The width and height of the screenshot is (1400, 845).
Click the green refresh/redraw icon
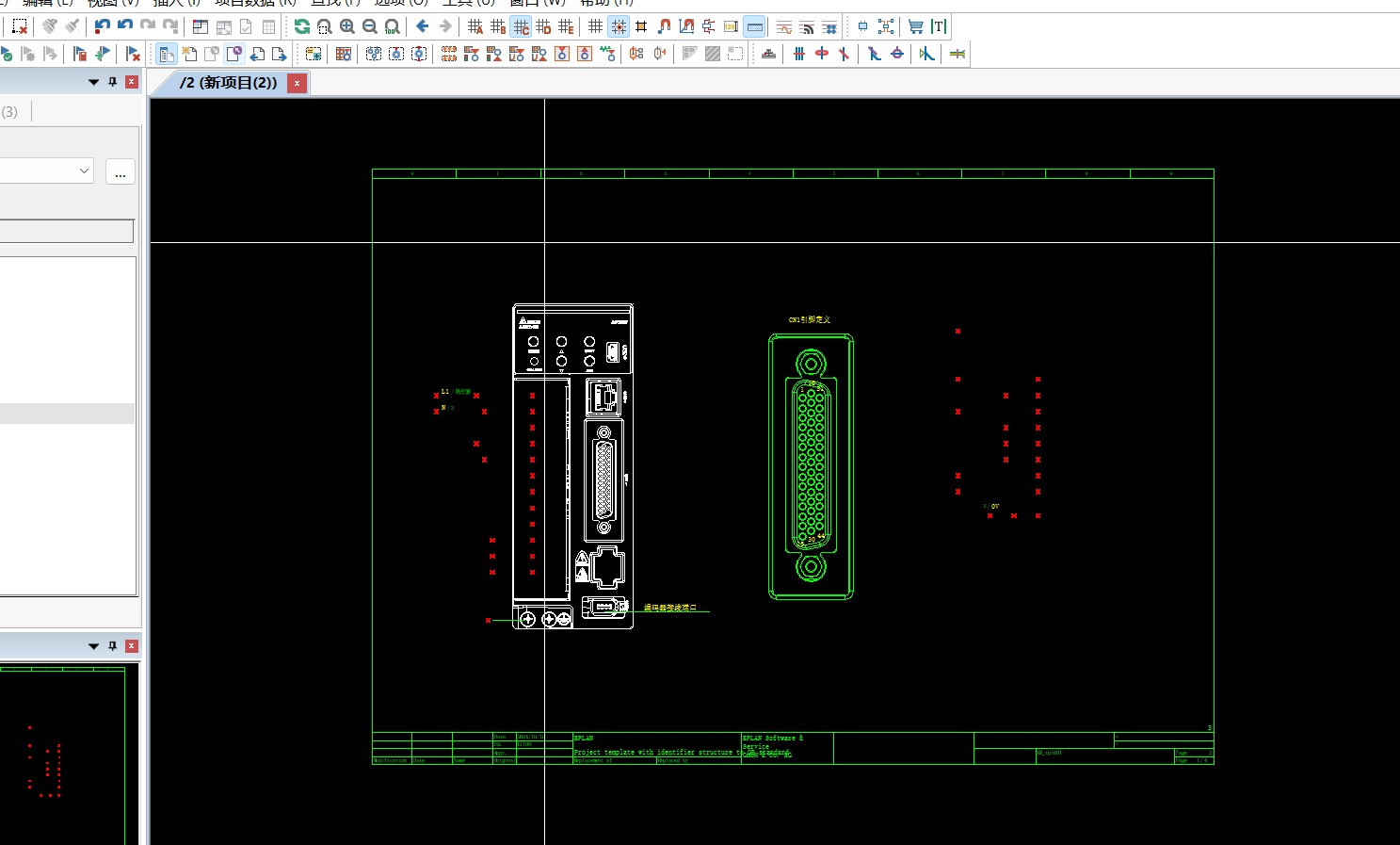click(302, 27)
